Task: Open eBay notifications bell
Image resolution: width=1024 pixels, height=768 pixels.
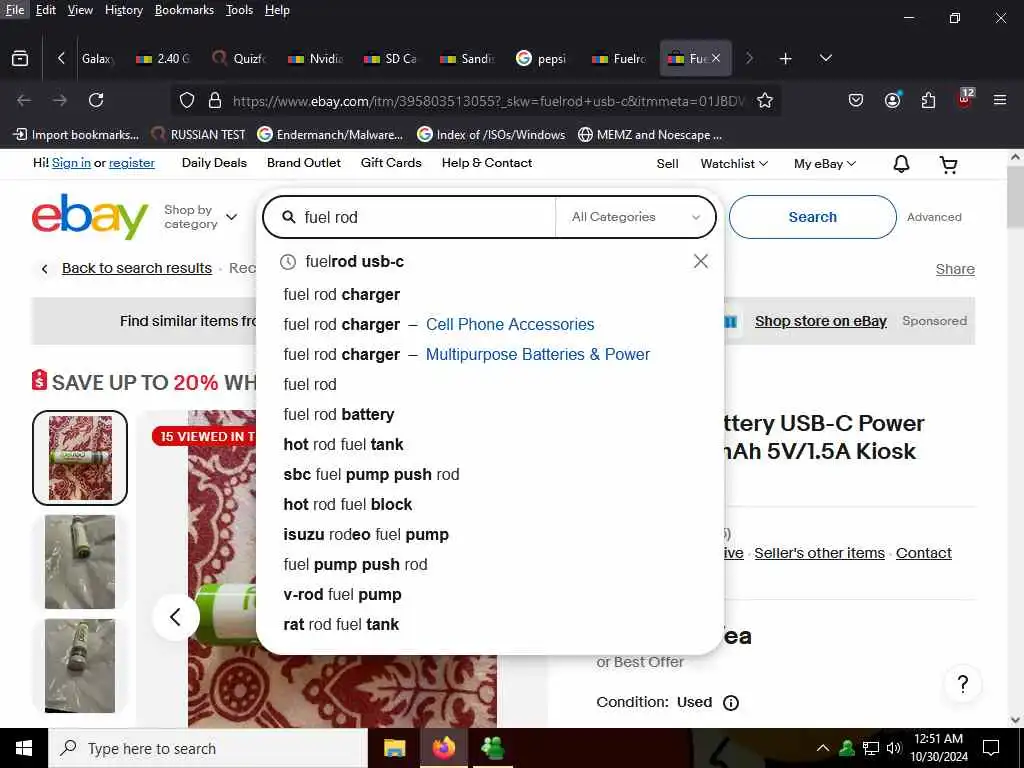Action: click(901, 164)
